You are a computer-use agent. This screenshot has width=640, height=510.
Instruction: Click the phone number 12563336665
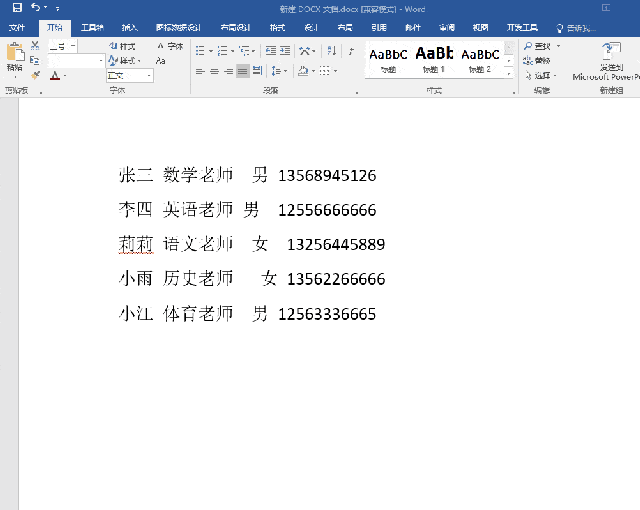click(x=327, y=314)
